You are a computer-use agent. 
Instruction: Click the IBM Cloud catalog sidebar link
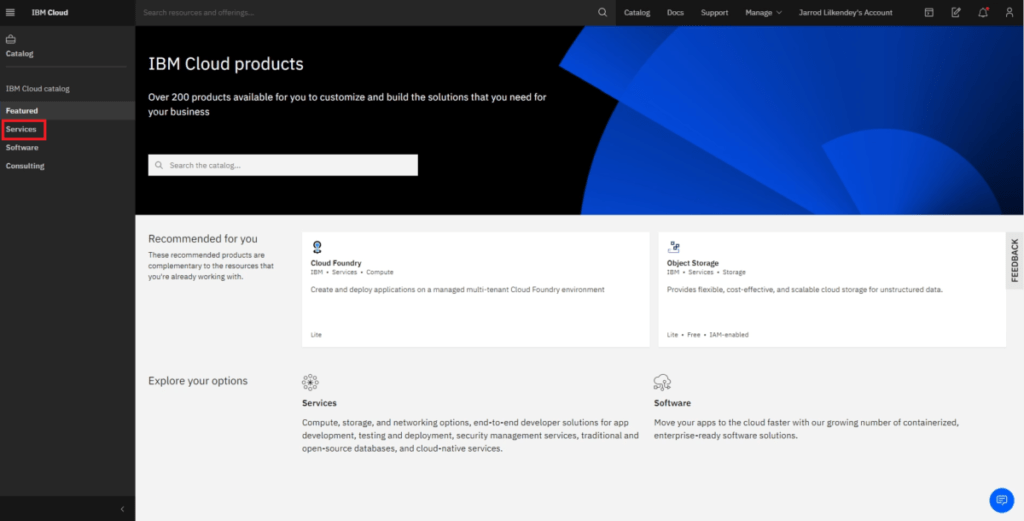(x=37, y=88)
